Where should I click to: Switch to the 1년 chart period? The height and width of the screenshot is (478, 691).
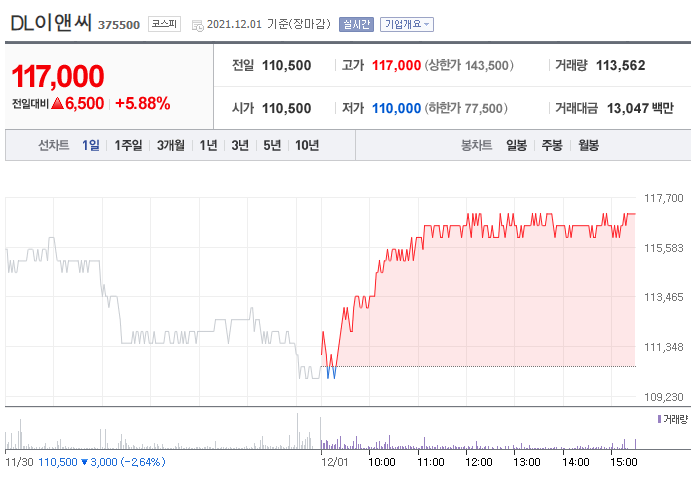pyautogui.click(x=208, y=145)
